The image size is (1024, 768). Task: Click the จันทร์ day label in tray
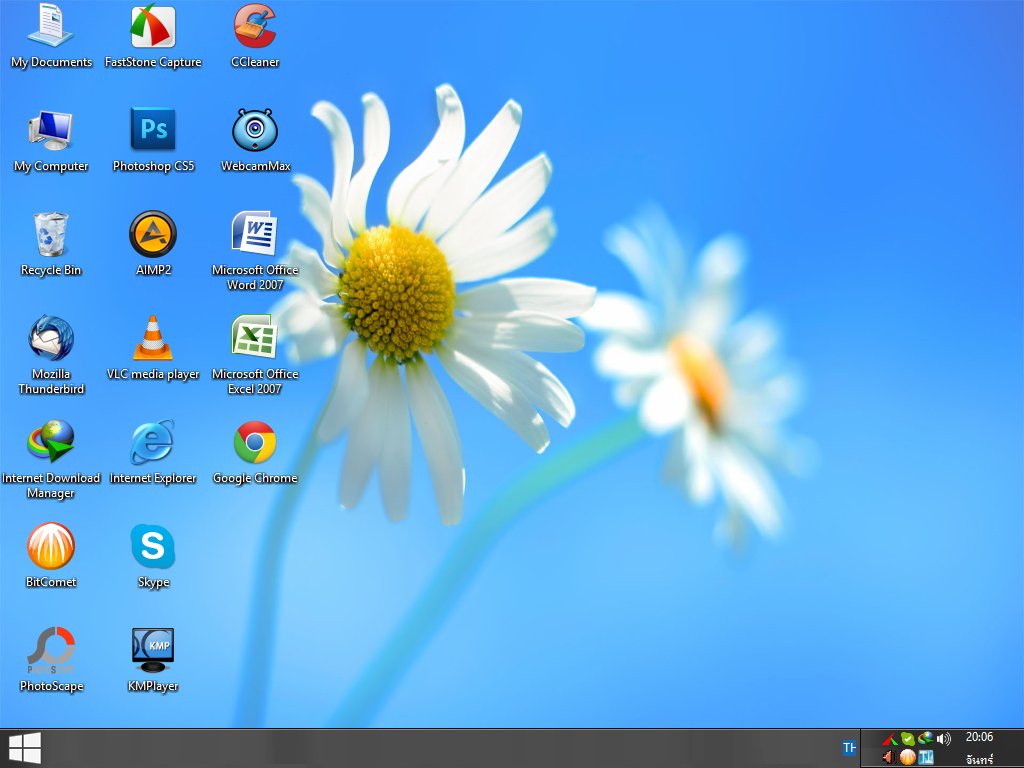point(979,759)
